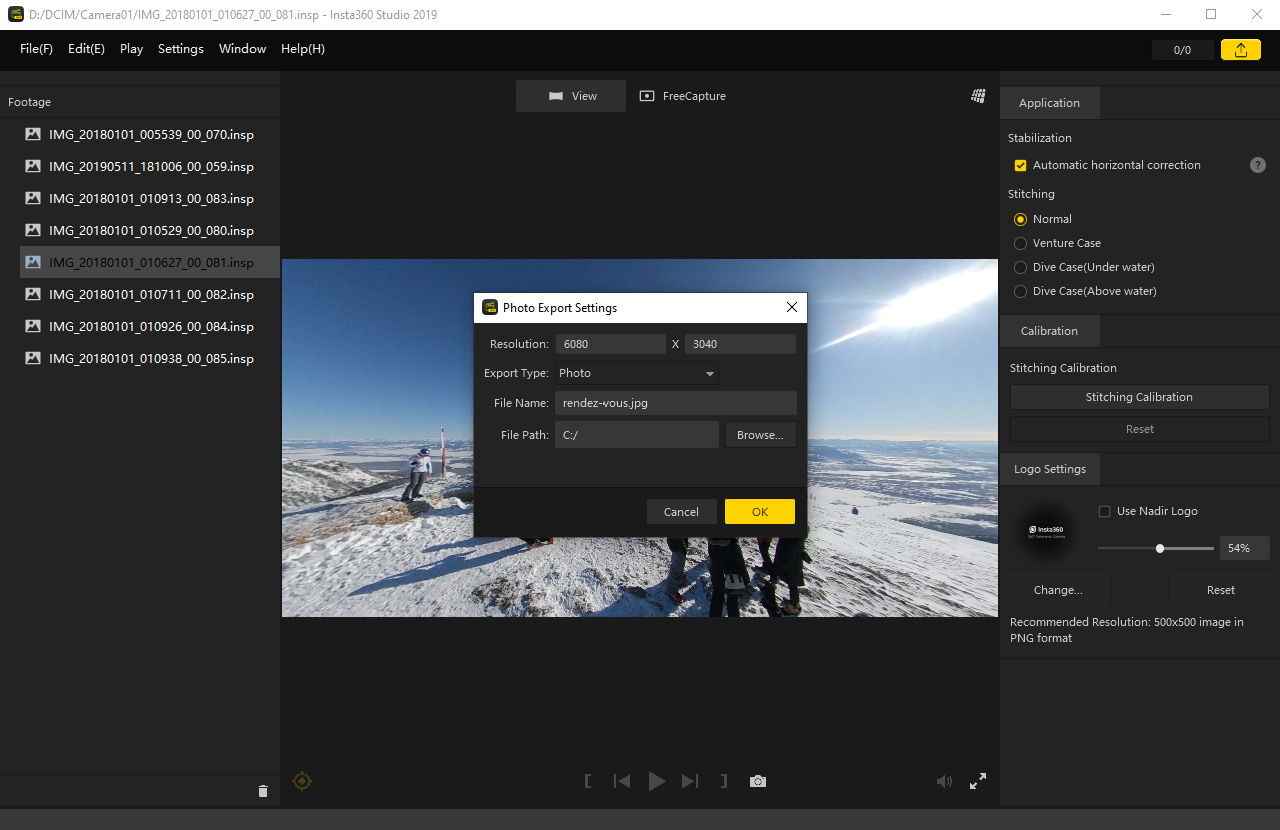Click OK to export the photo

click(x=760, y=512)
